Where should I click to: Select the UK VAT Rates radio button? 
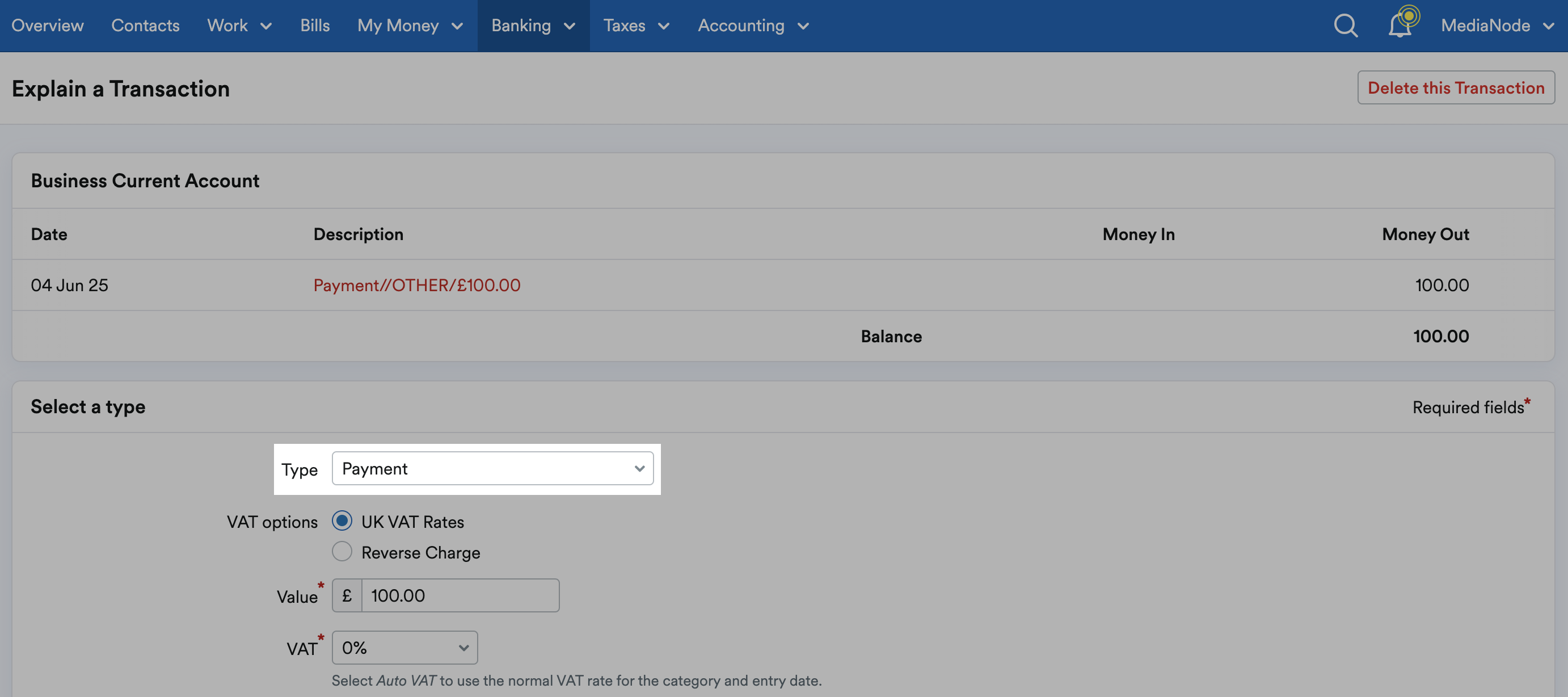[342, 520]
